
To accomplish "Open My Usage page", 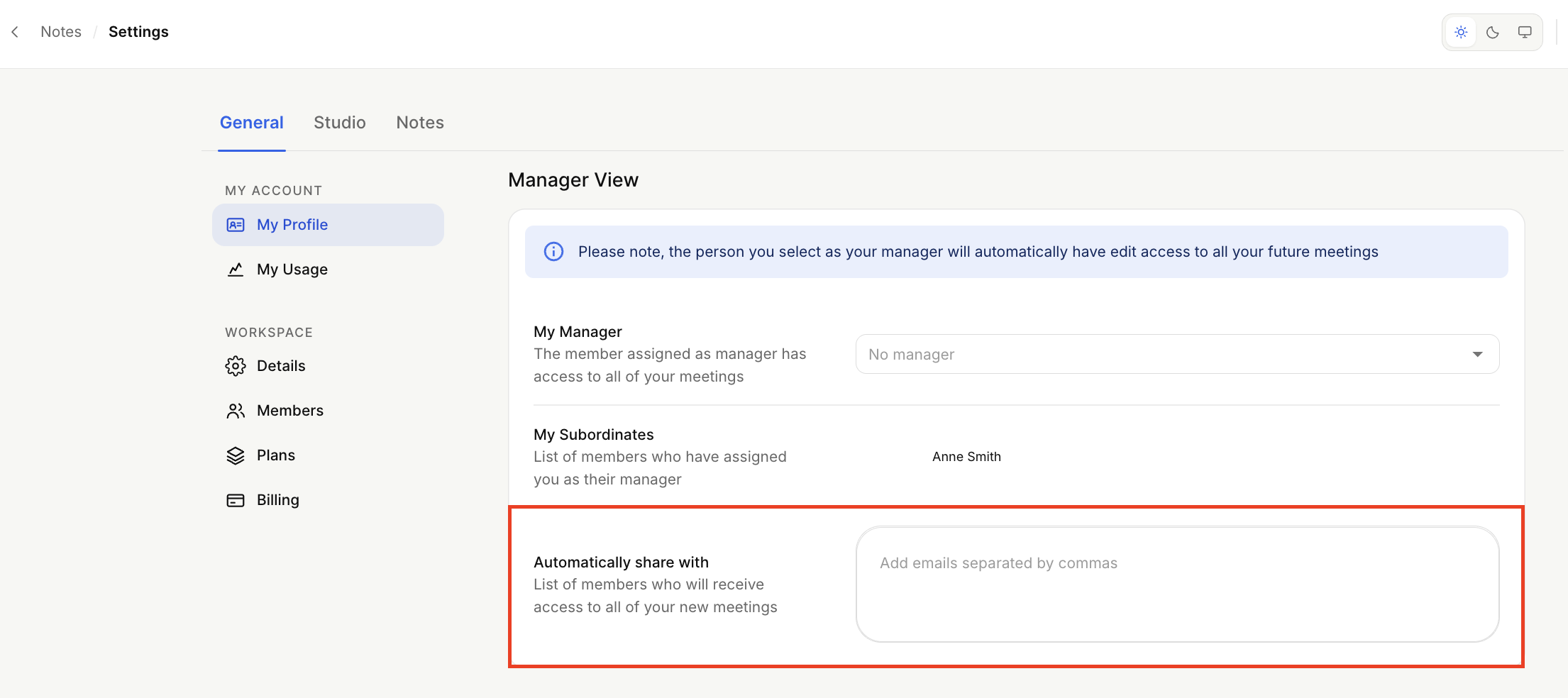I will pos(328,270).
